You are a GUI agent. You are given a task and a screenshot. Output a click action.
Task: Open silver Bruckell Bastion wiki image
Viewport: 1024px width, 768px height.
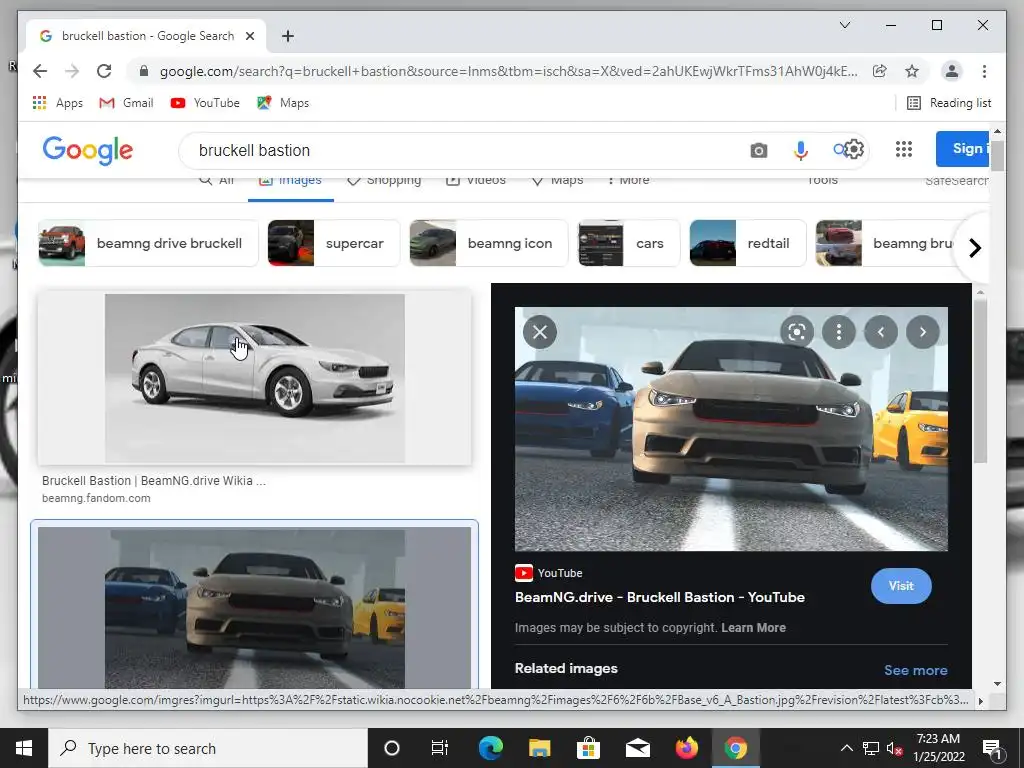coord(255,378)
